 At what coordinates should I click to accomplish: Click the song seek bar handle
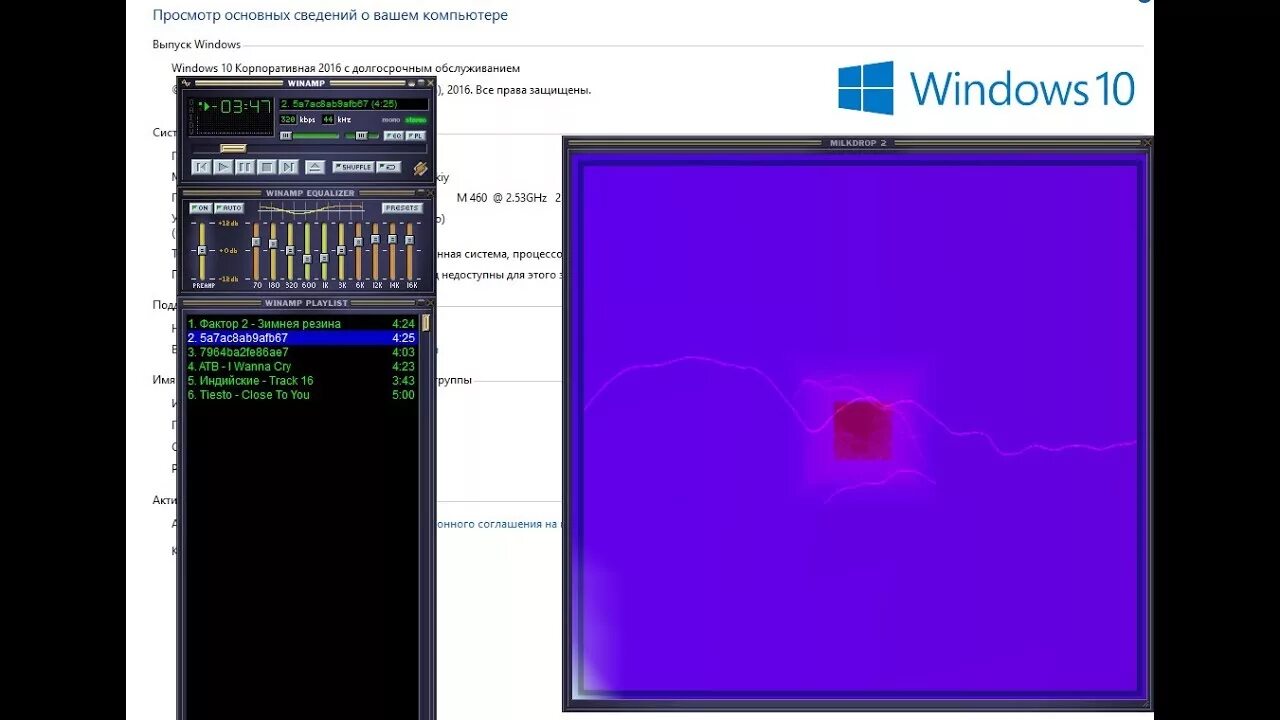[x=233, y=149]
